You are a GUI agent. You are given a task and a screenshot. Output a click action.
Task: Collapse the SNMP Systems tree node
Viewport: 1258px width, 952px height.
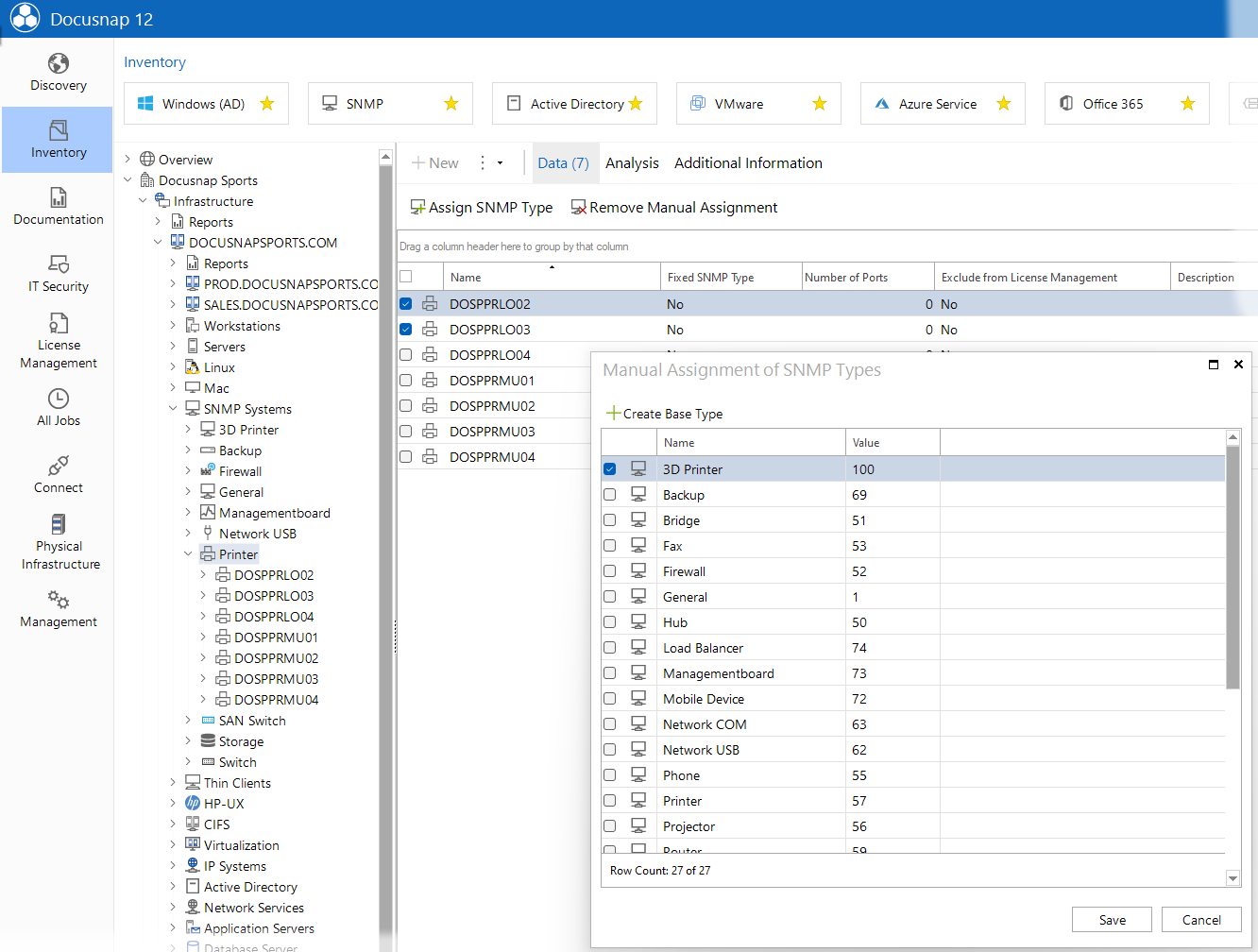coord(173,408)
